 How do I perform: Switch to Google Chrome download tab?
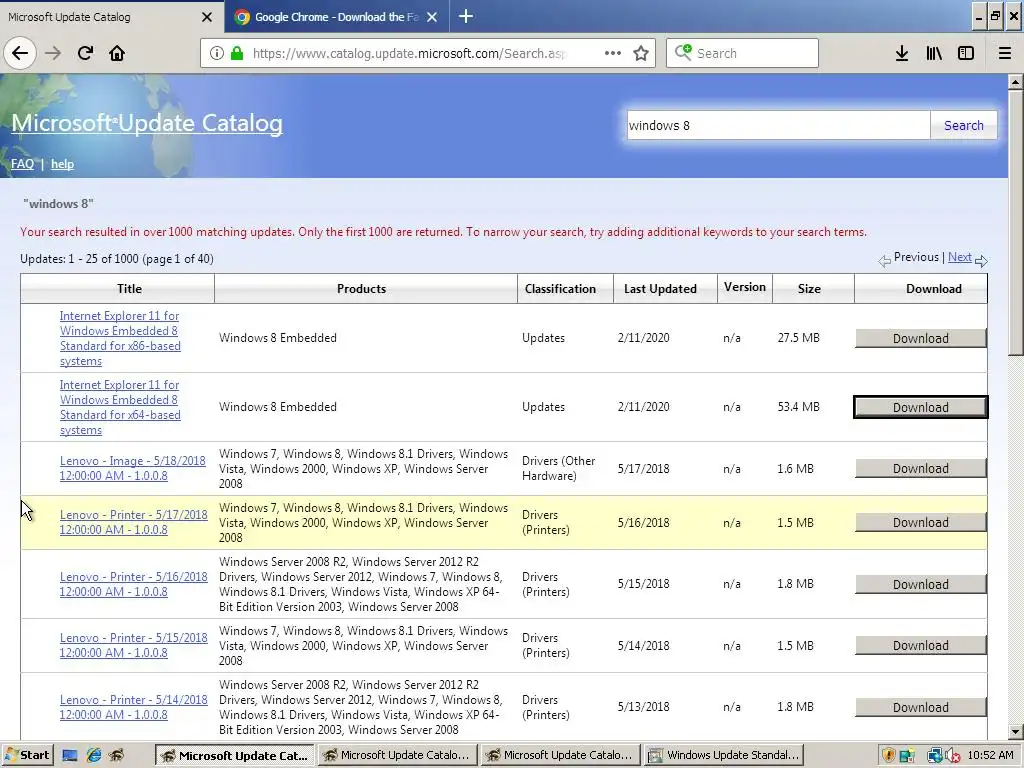[336, 17]
